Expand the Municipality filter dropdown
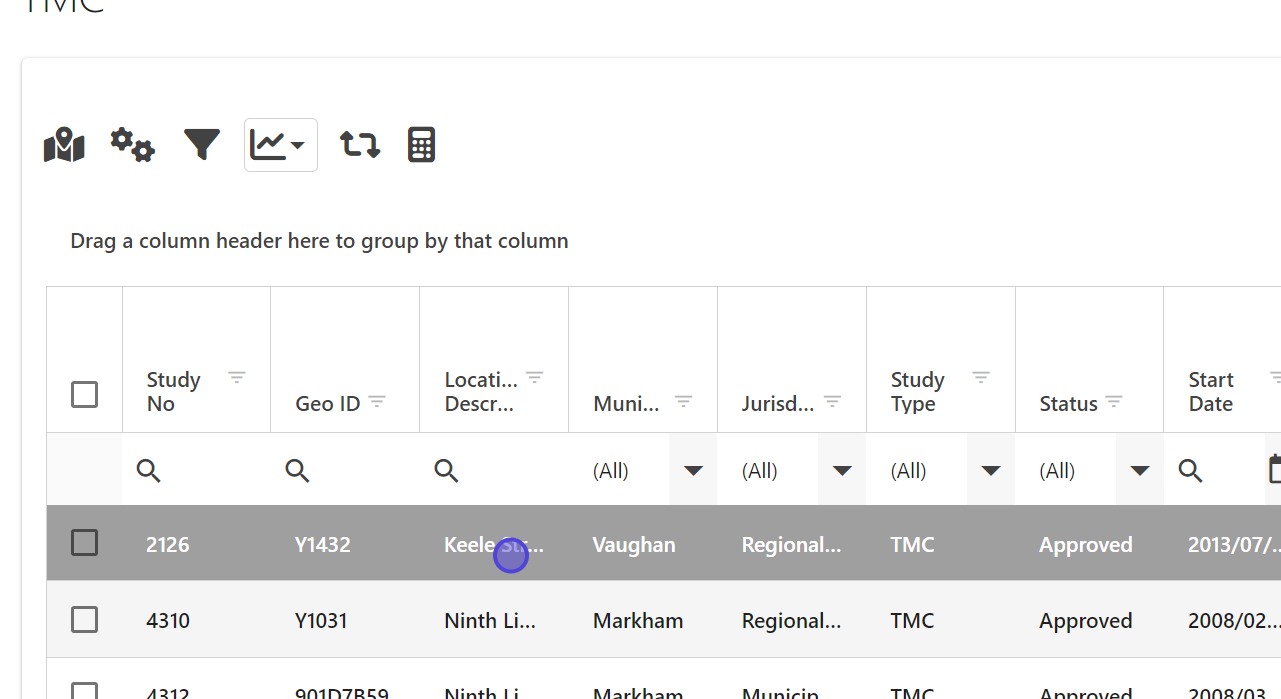 click(693, 470)
